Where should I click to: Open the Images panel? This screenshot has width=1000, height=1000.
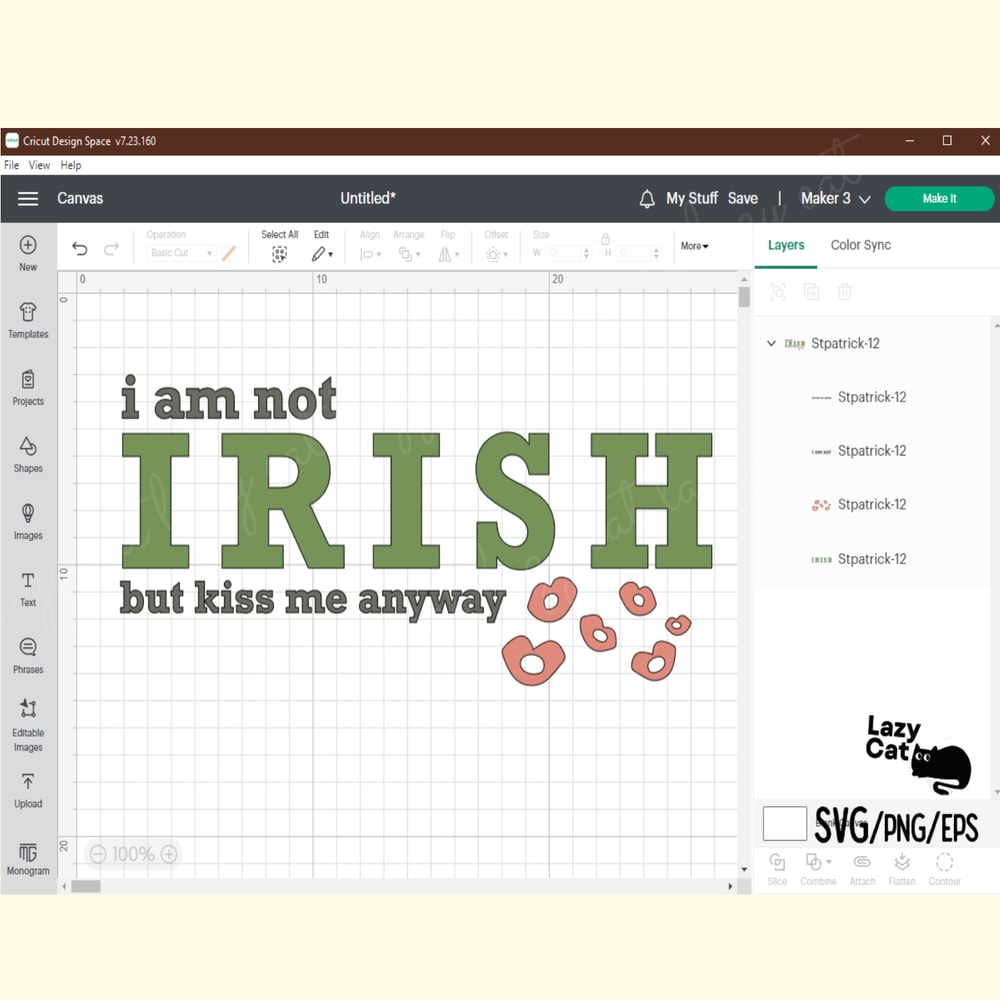[28, 522]
